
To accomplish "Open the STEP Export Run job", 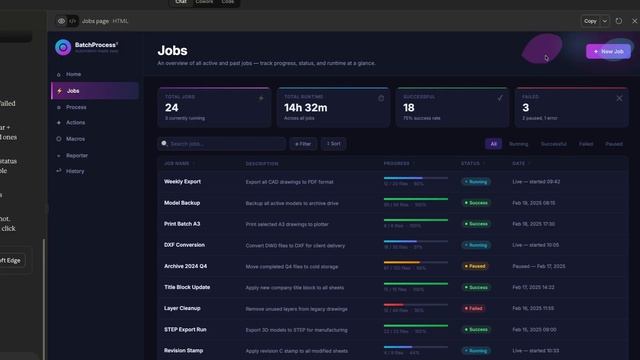I will [x=185, y=329].
